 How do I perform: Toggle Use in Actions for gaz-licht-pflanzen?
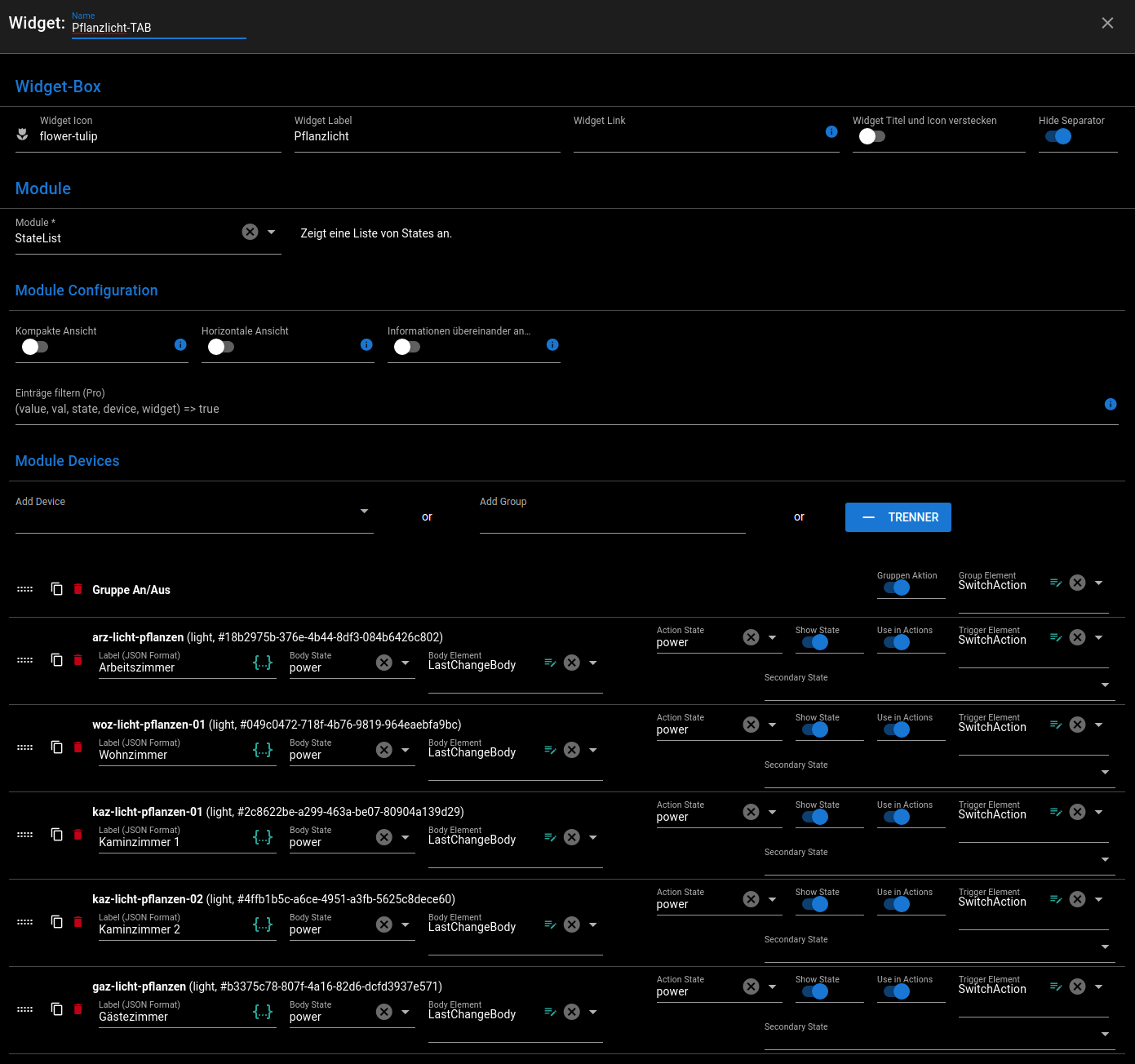click(897, 991)
